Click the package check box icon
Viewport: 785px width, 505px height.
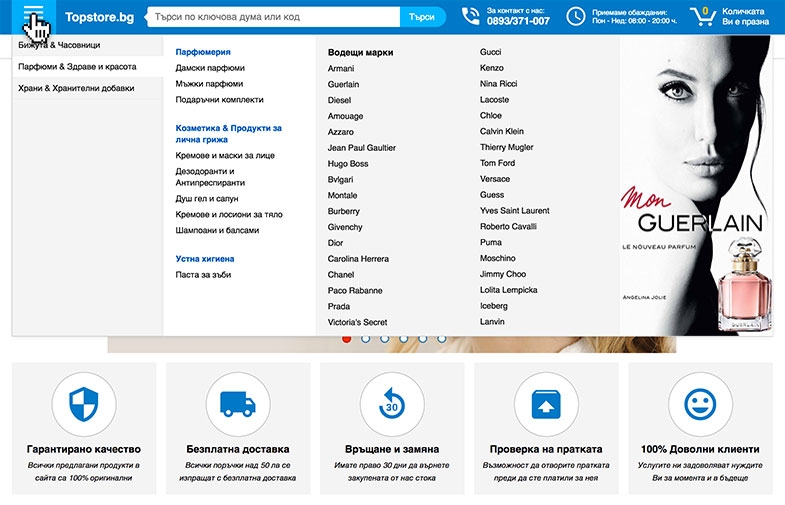coord(546,404)
